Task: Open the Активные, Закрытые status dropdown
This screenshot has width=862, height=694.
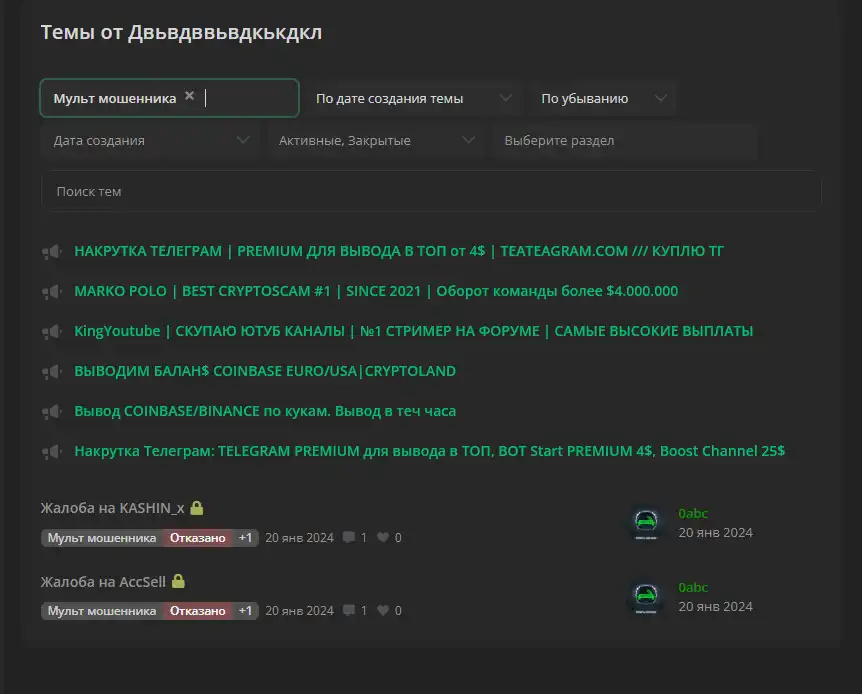Action: (x=376, y=141)
